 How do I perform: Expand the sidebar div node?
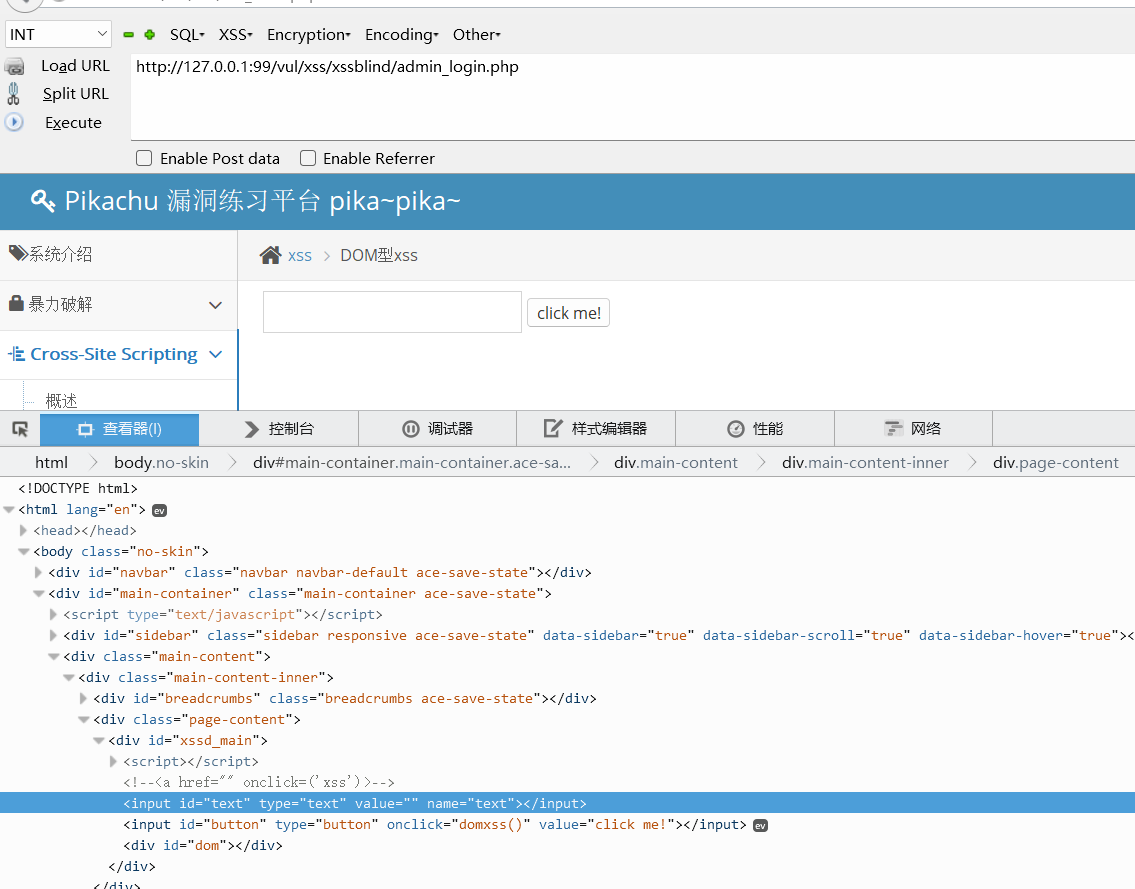53,636
